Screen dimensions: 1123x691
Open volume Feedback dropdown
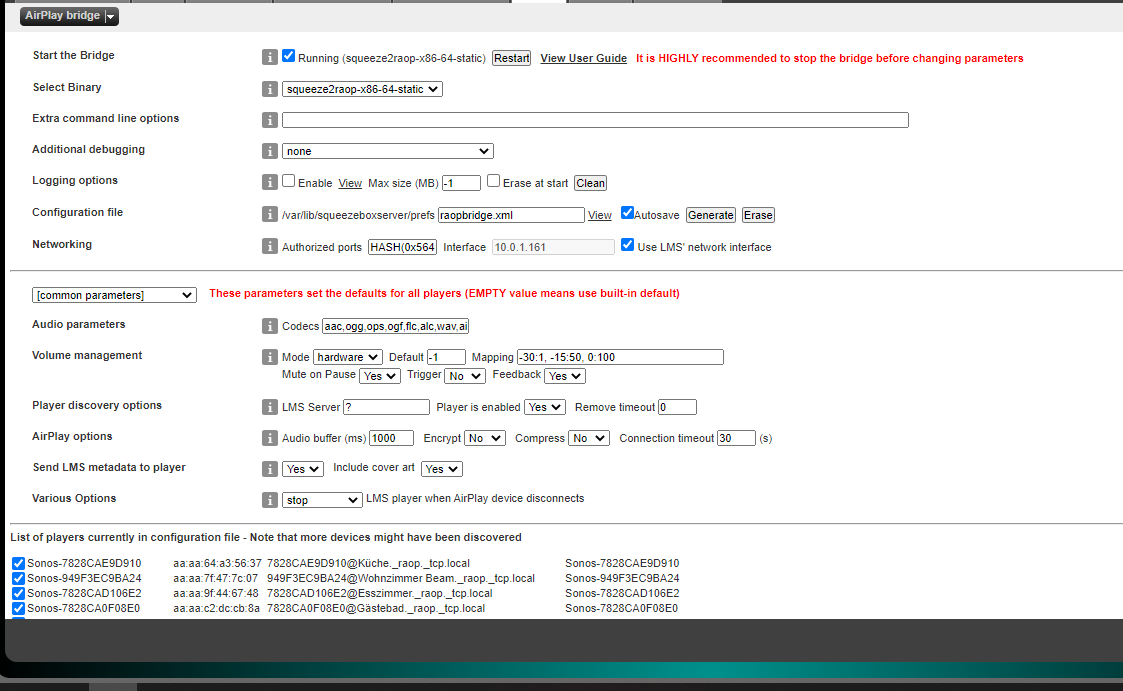pos(565,376)
